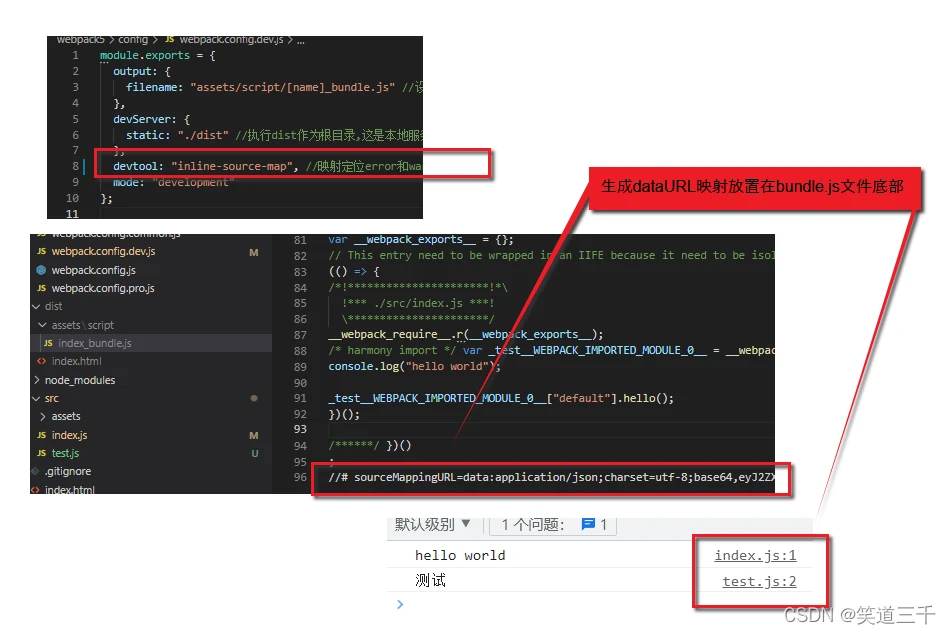Click the JS icon of webpack.config.dev.js

point(41,251)
